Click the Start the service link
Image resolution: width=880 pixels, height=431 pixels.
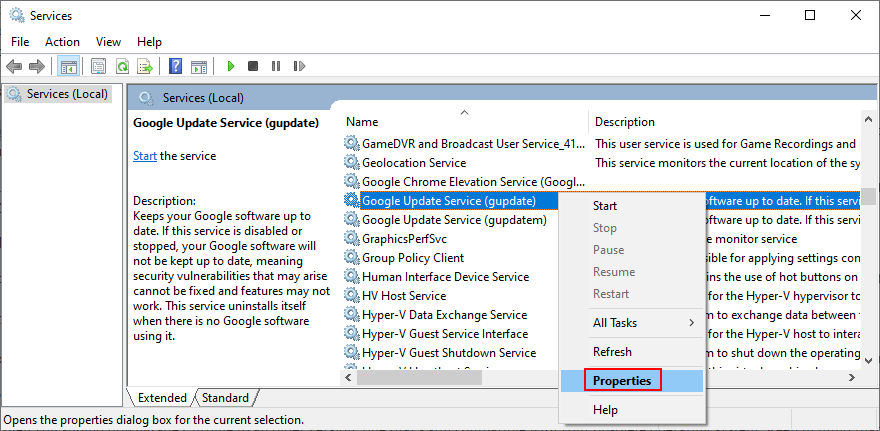click(x=145, y=156)
